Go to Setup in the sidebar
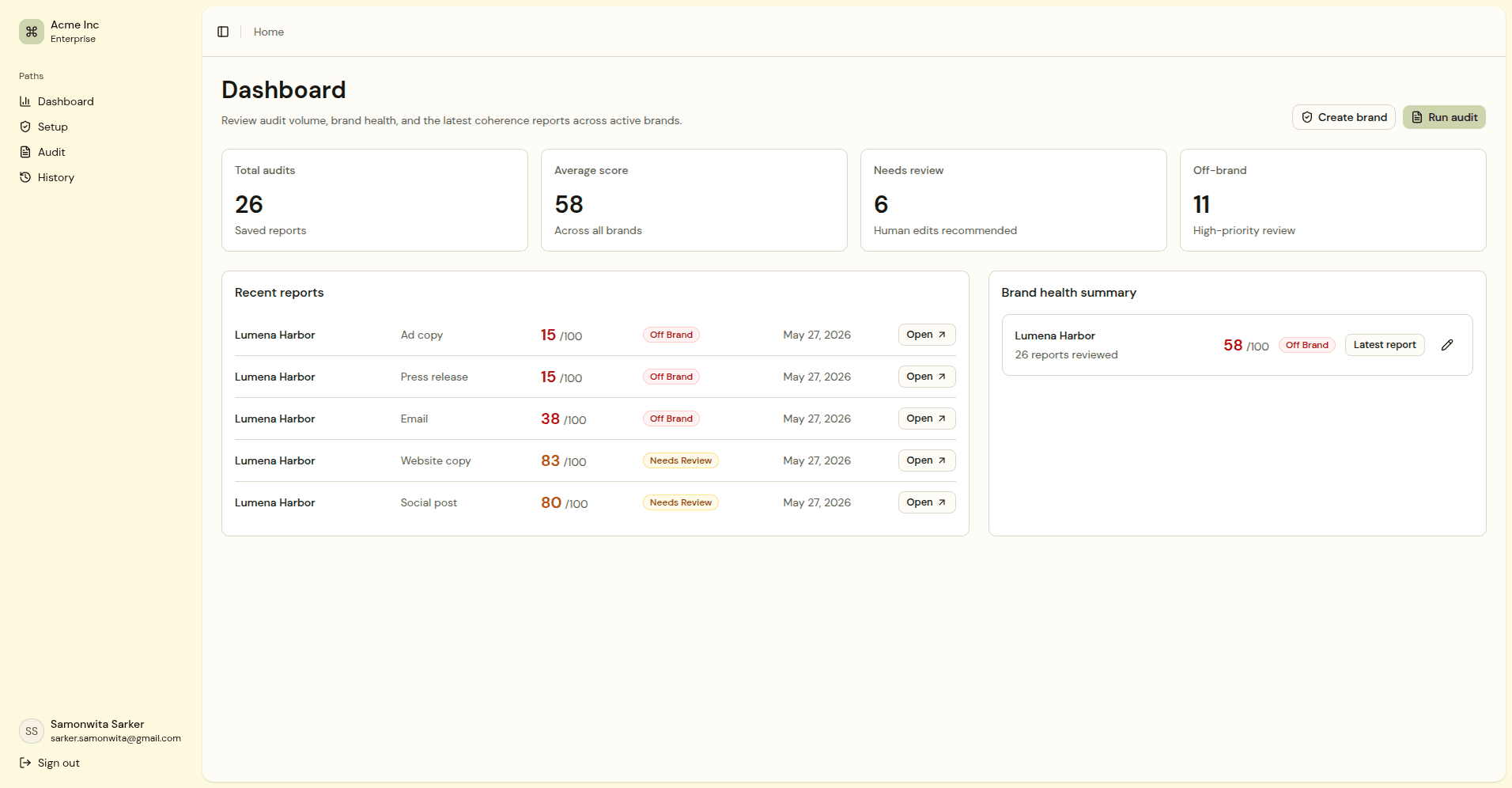Screen dimensions: 1512x788 (101, 127)
